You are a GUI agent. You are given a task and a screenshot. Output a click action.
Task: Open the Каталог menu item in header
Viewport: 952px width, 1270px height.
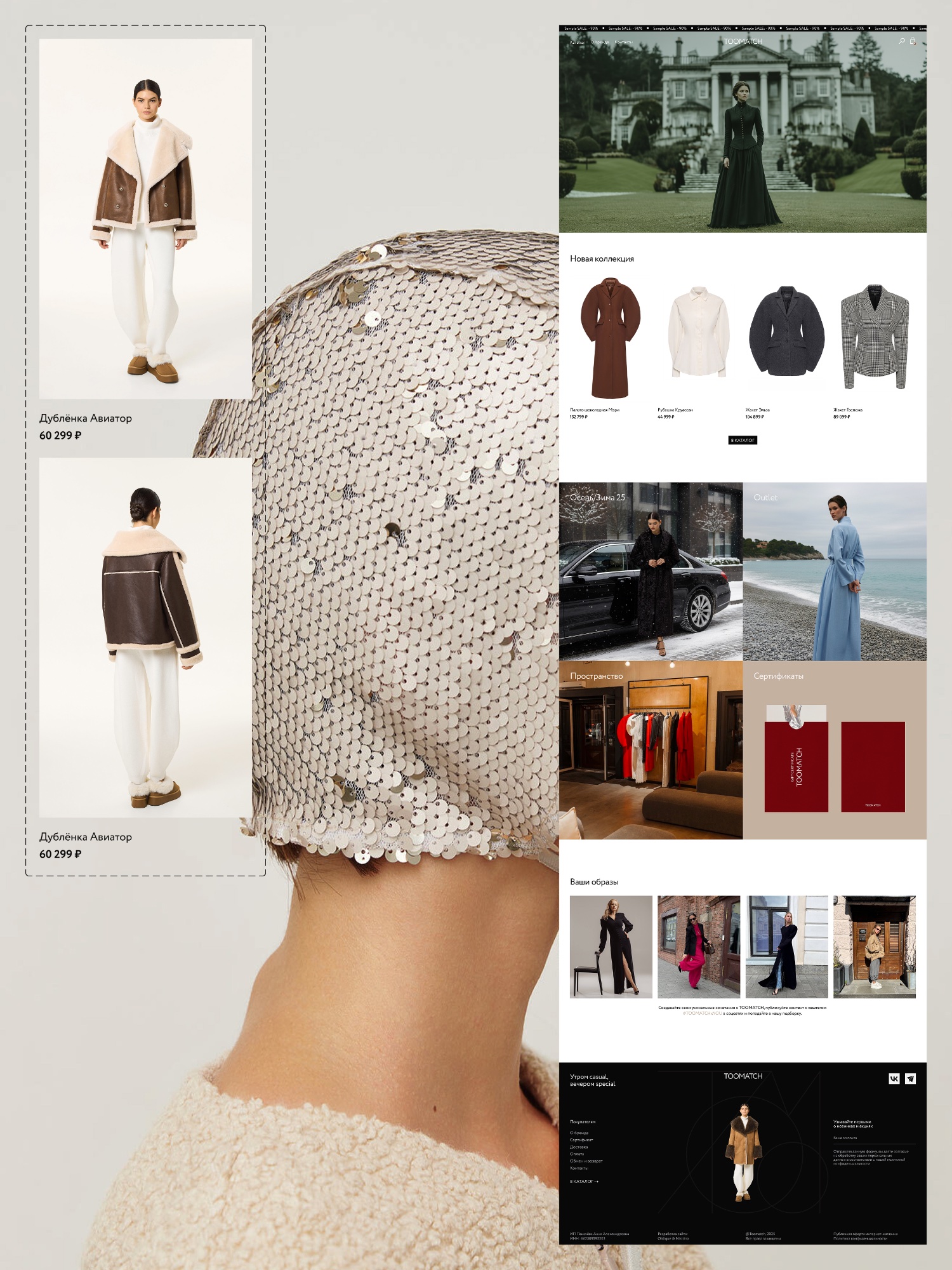(577, 42)
